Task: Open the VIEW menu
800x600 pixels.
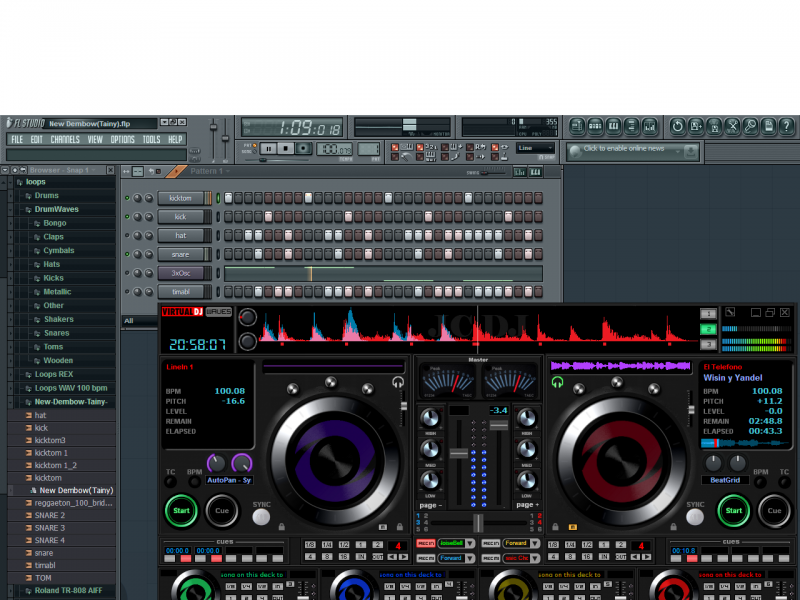Action: tap(95, 139)
